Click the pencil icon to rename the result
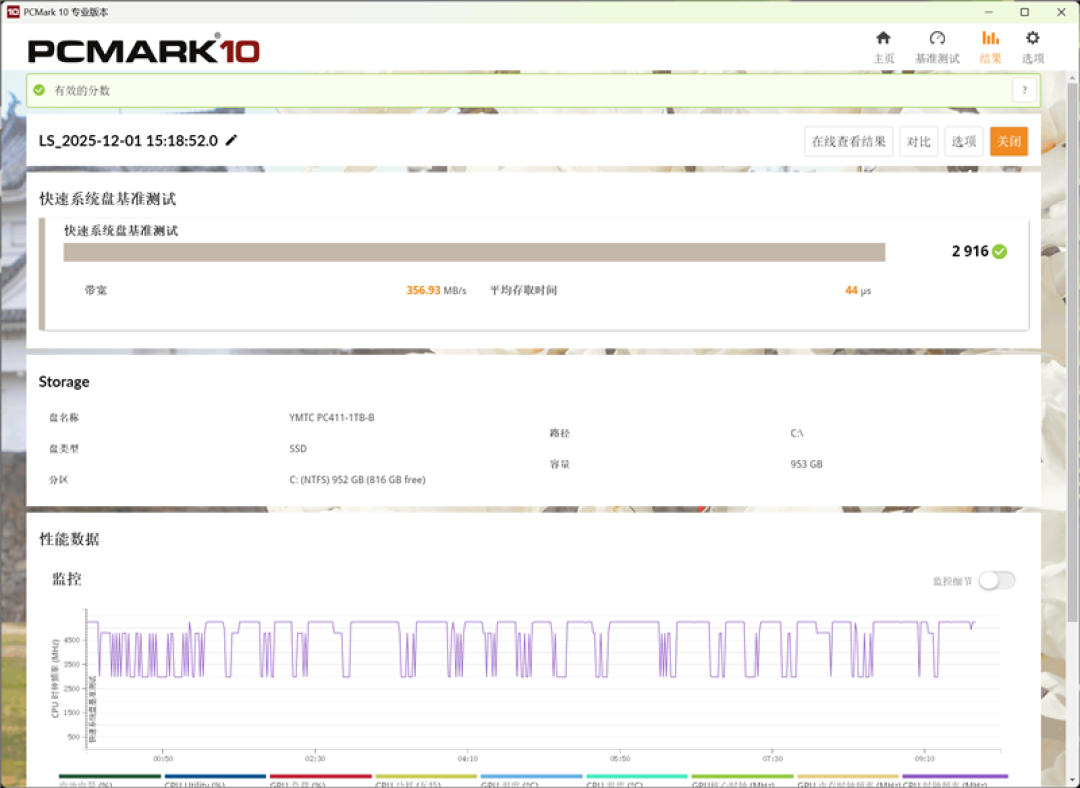 pos(231,141)
